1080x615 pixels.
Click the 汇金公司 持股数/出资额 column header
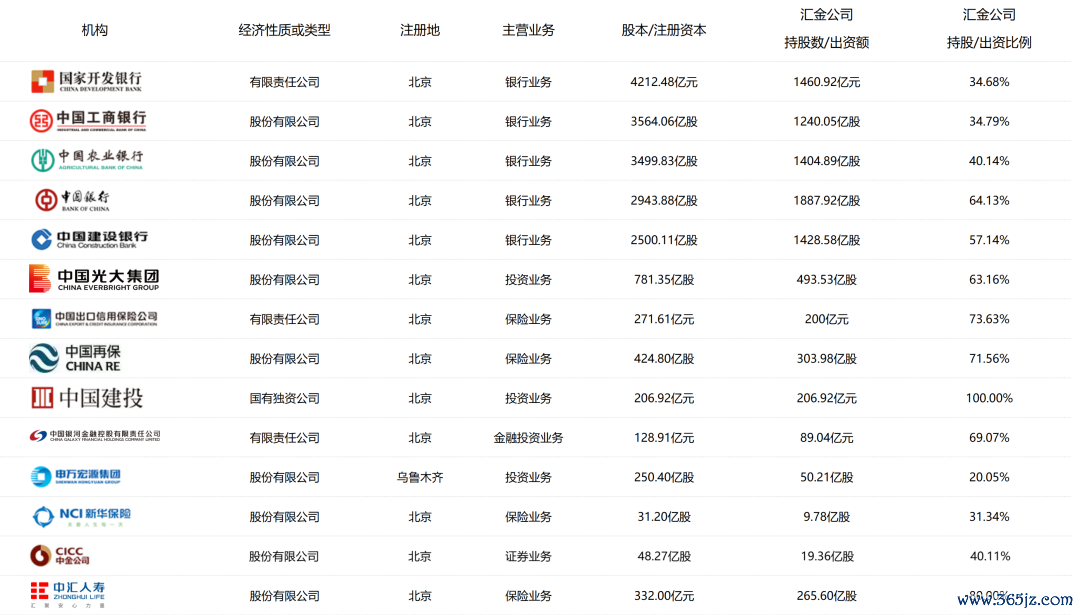(827, 28)
